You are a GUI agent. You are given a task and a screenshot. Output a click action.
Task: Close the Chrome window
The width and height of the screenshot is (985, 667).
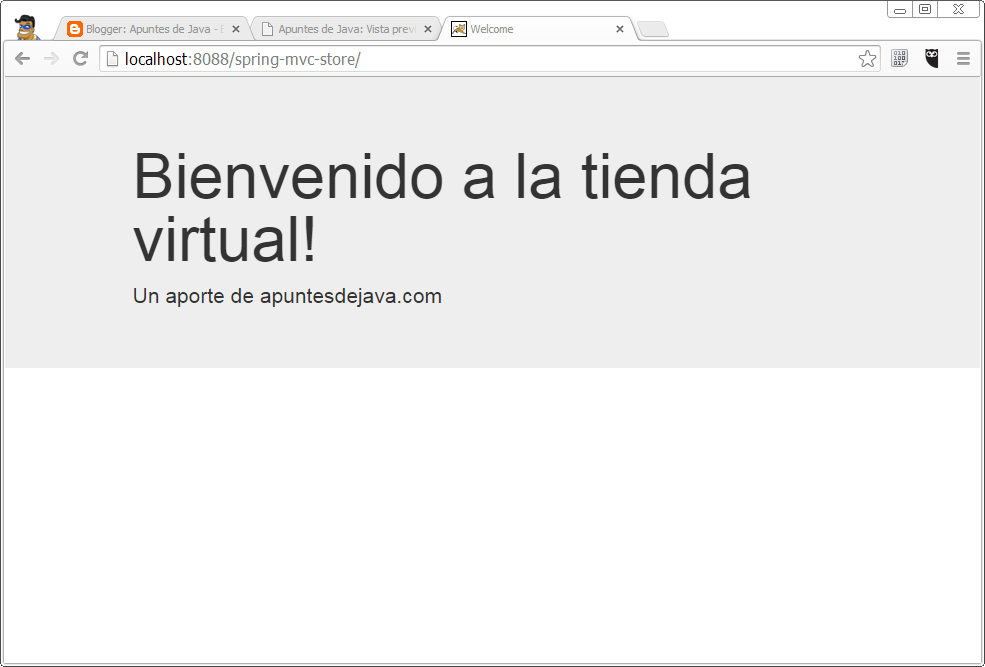click(x=959, y=9)
